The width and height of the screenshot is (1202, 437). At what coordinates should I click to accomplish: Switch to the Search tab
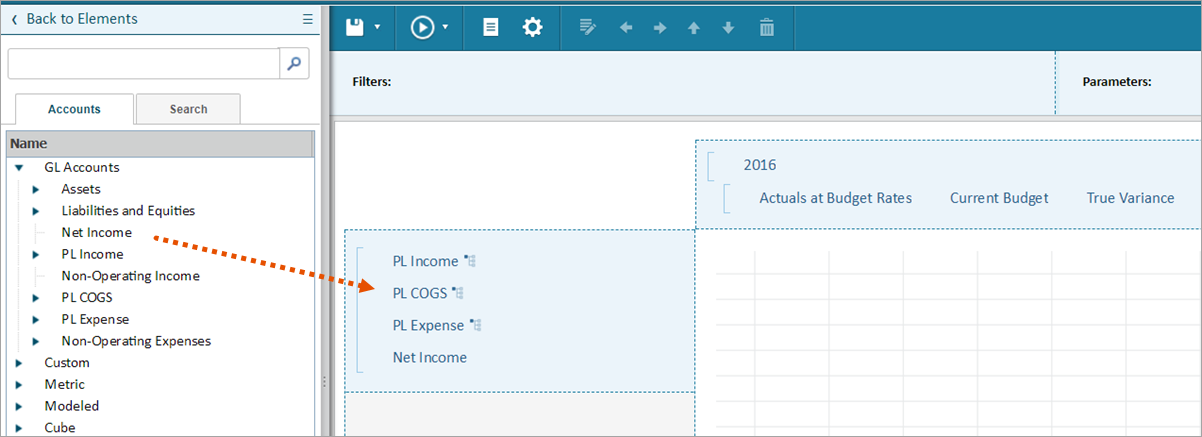click(188, 109)
